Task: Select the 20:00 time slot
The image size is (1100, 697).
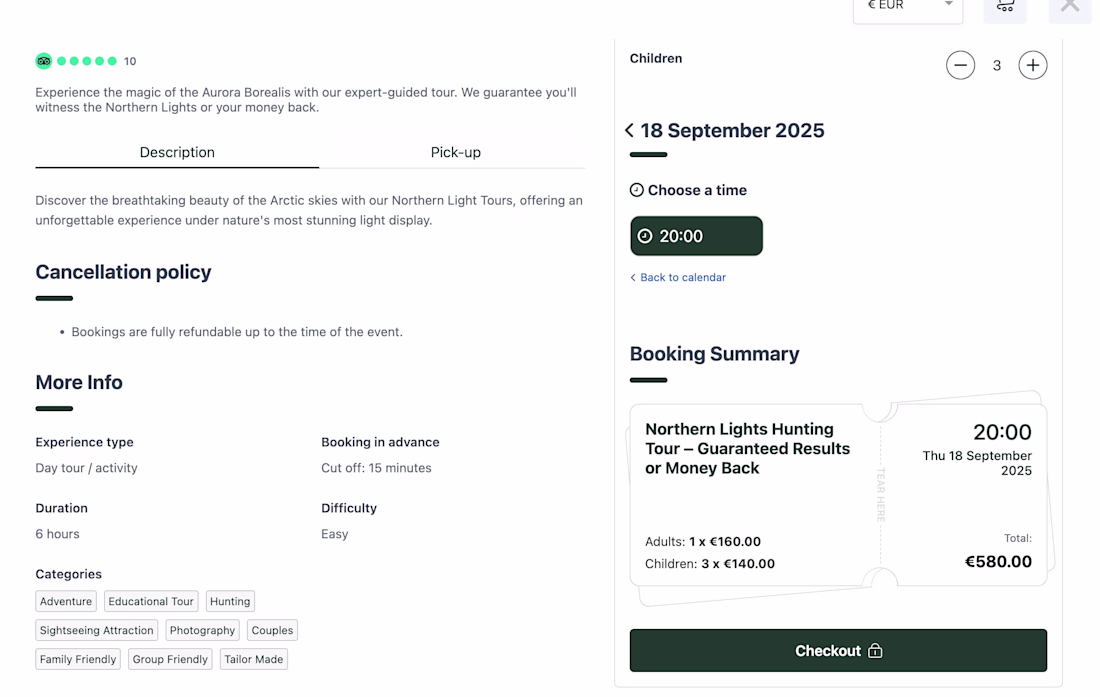Action: pyautogui.click(x=696, y=236)
